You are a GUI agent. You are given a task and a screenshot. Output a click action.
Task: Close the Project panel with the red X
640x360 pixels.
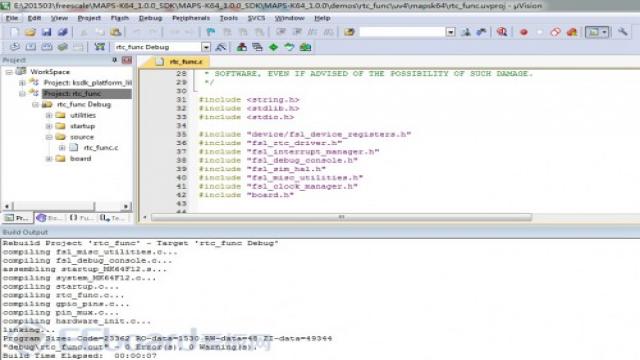click(x=127, y=60)
